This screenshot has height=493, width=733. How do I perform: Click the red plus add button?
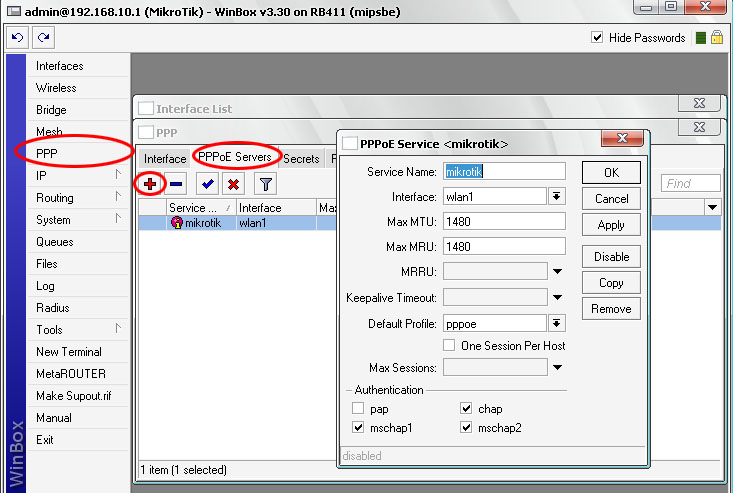click(x=150, y=184)
